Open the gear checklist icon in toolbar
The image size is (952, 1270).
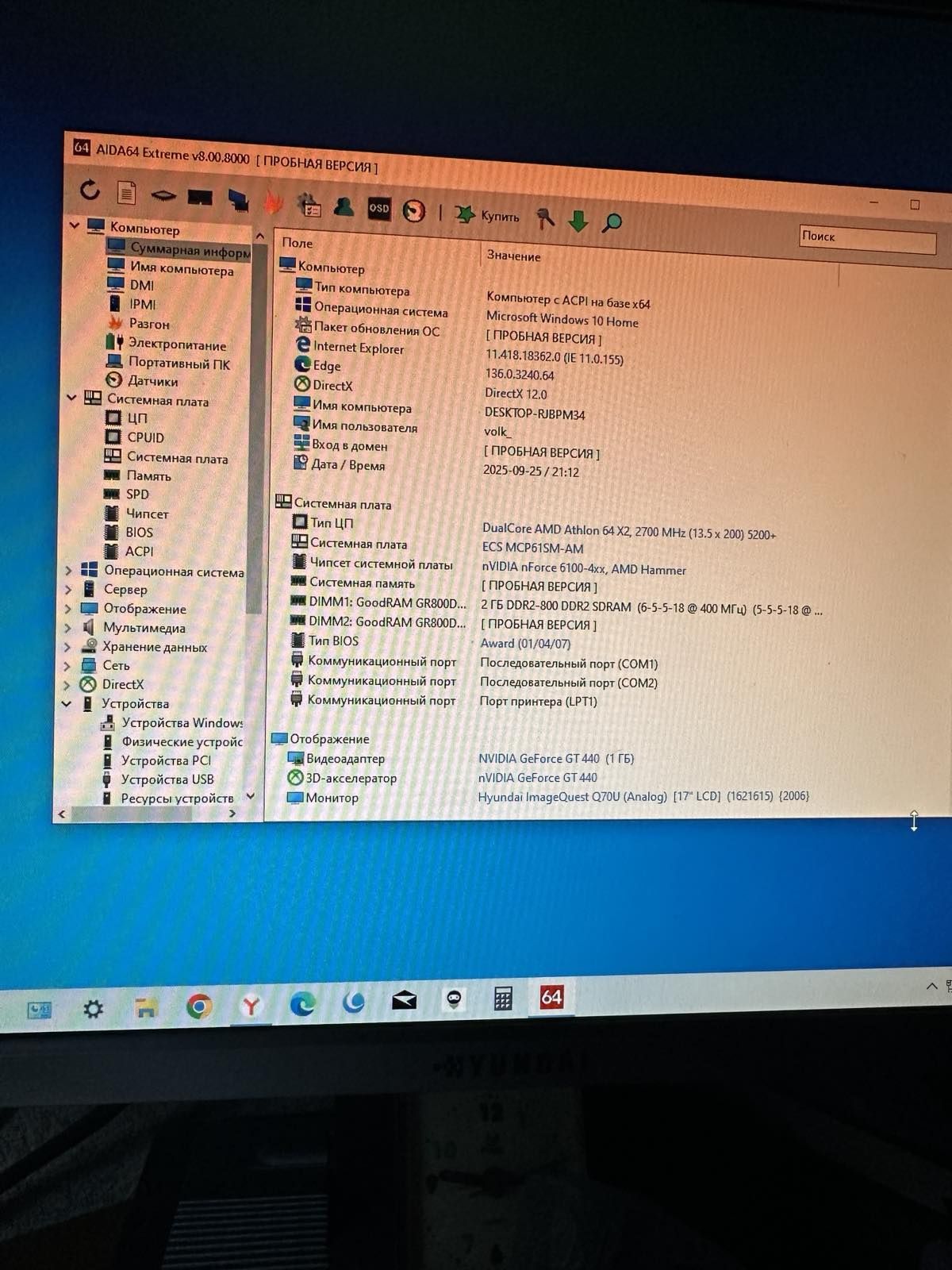309,205
